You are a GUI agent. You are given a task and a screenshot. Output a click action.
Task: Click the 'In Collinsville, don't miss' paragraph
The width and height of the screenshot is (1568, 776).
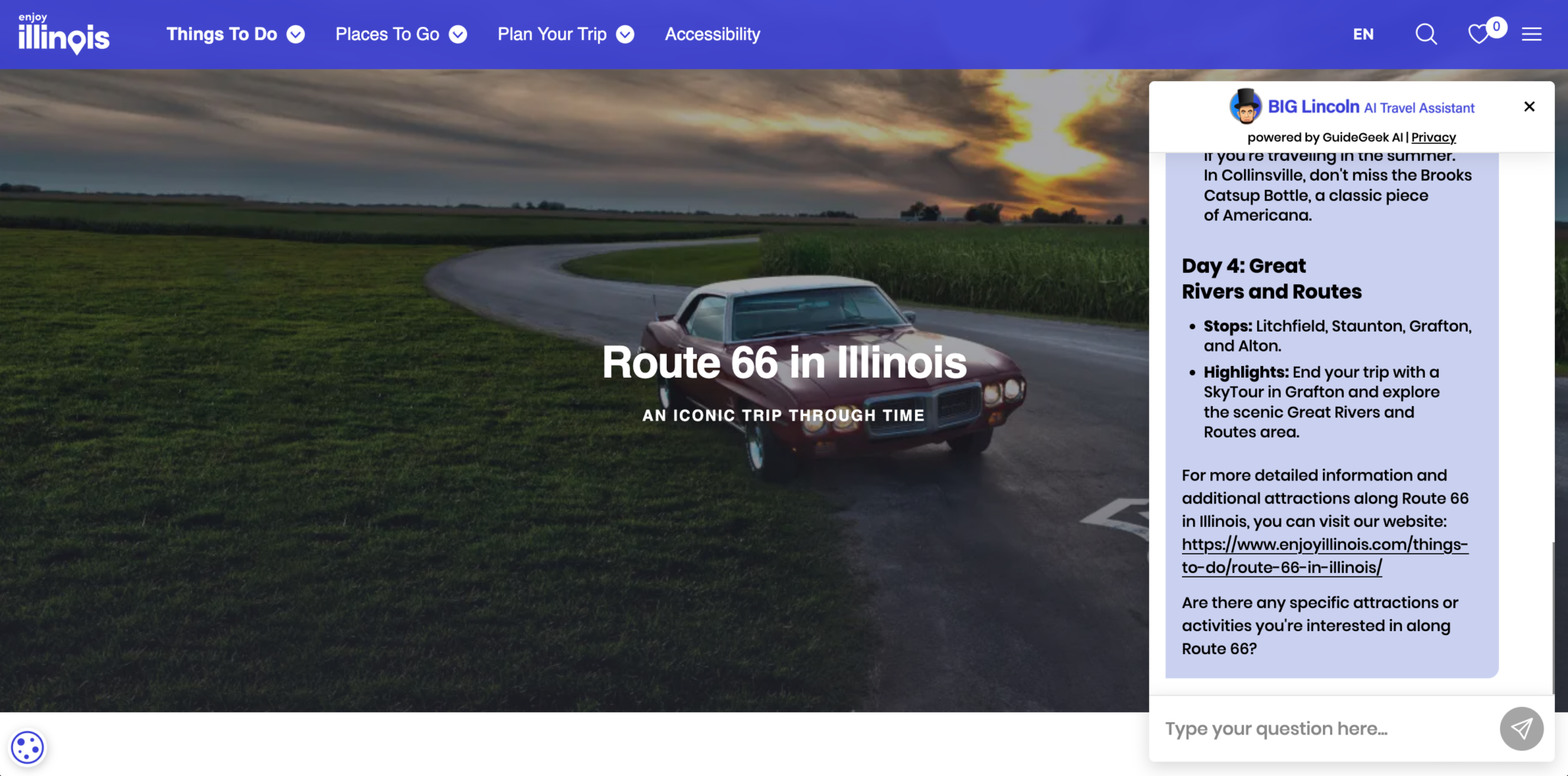tap(1338, 195)
